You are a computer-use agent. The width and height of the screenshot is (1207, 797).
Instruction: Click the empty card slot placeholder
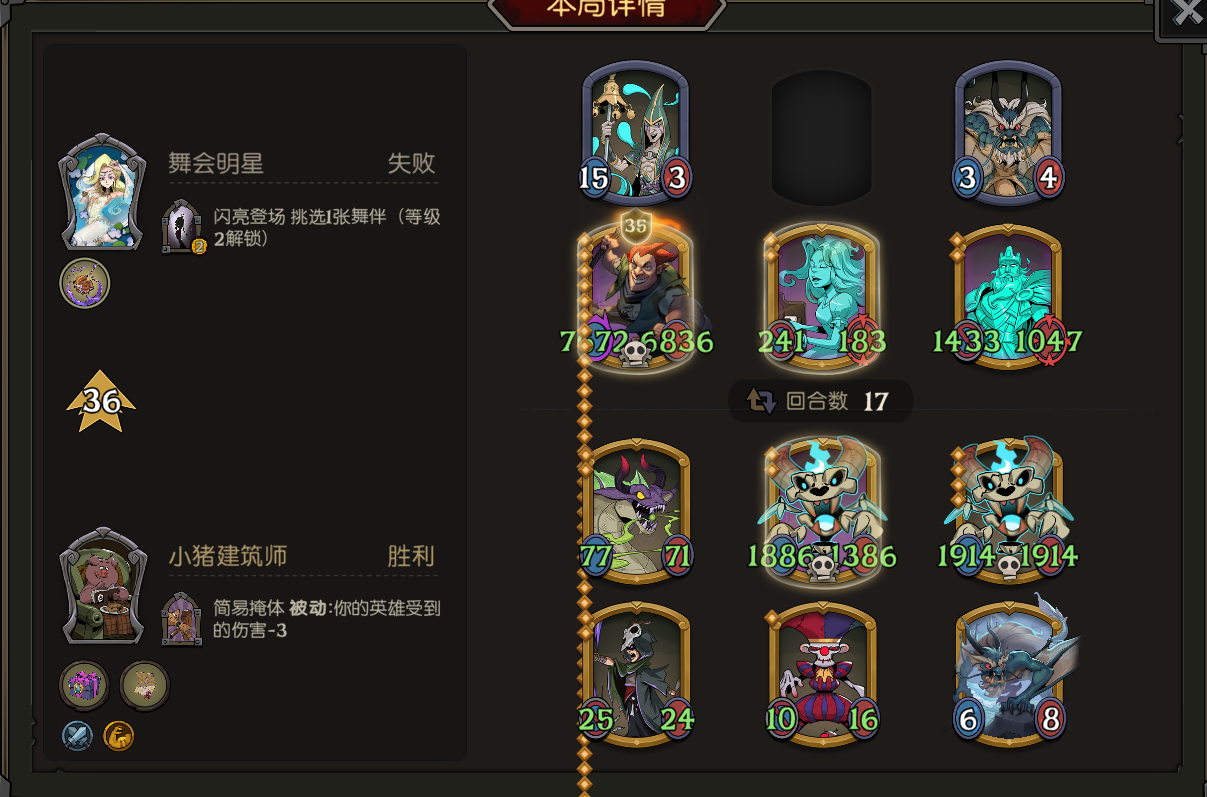tap(822, 137)
